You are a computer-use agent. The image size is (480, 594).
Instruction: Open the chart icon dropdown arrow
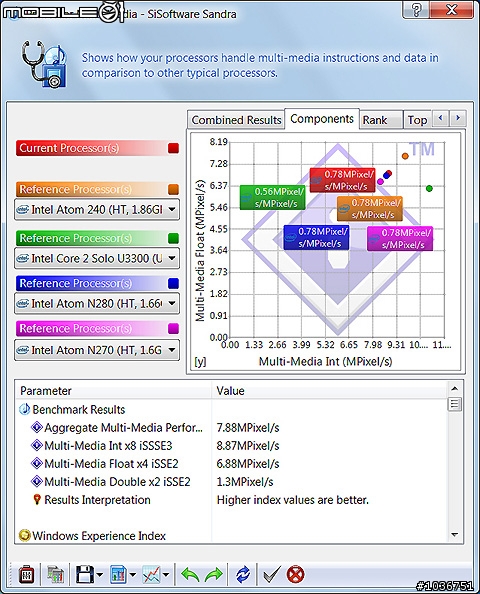[x=166, y=575]
